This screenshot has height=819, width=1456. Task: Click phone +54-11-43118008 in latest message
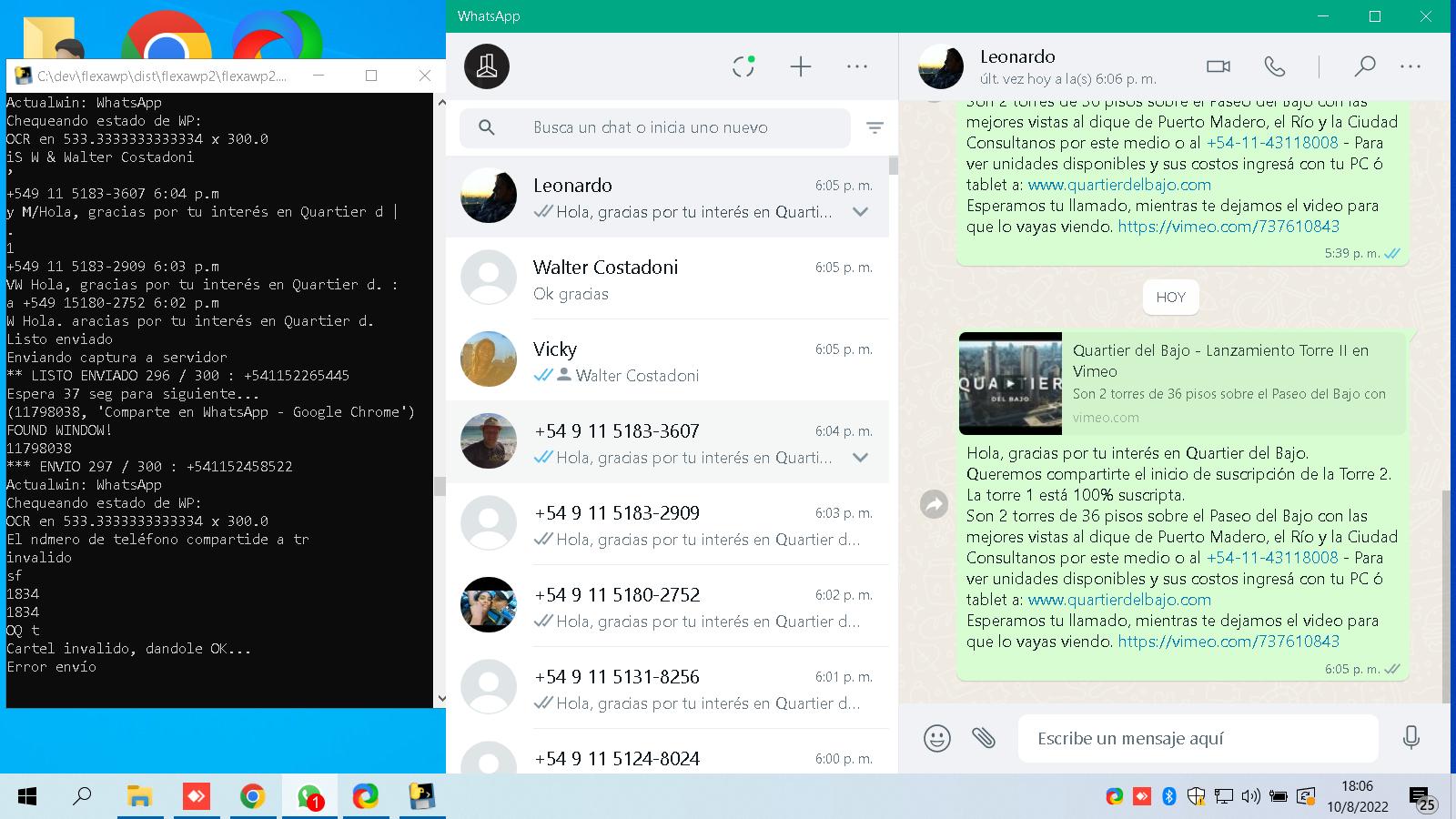[x=1272, y=558]
